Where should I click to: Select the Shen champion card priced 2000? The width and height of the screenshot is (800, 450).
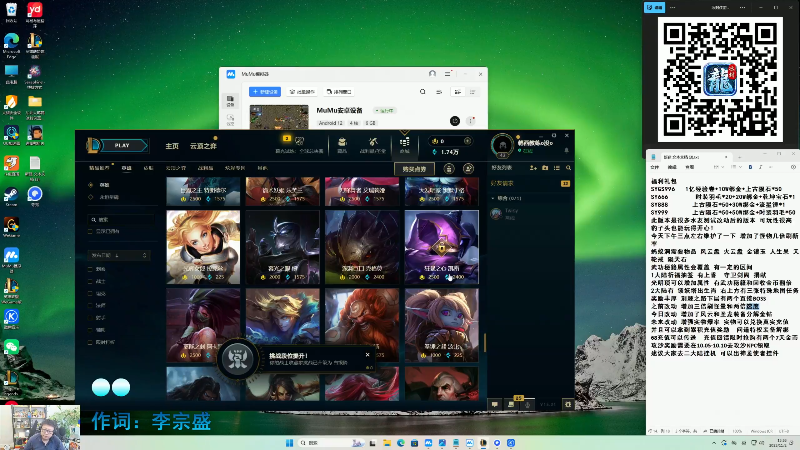point(283,247)
